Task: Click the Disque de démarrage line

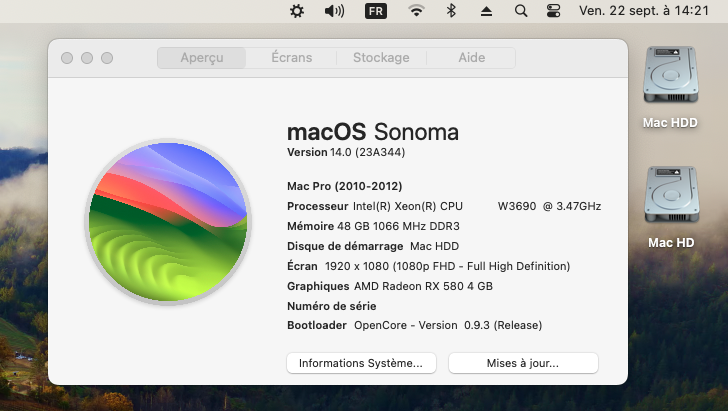Action: coord(373,246)
